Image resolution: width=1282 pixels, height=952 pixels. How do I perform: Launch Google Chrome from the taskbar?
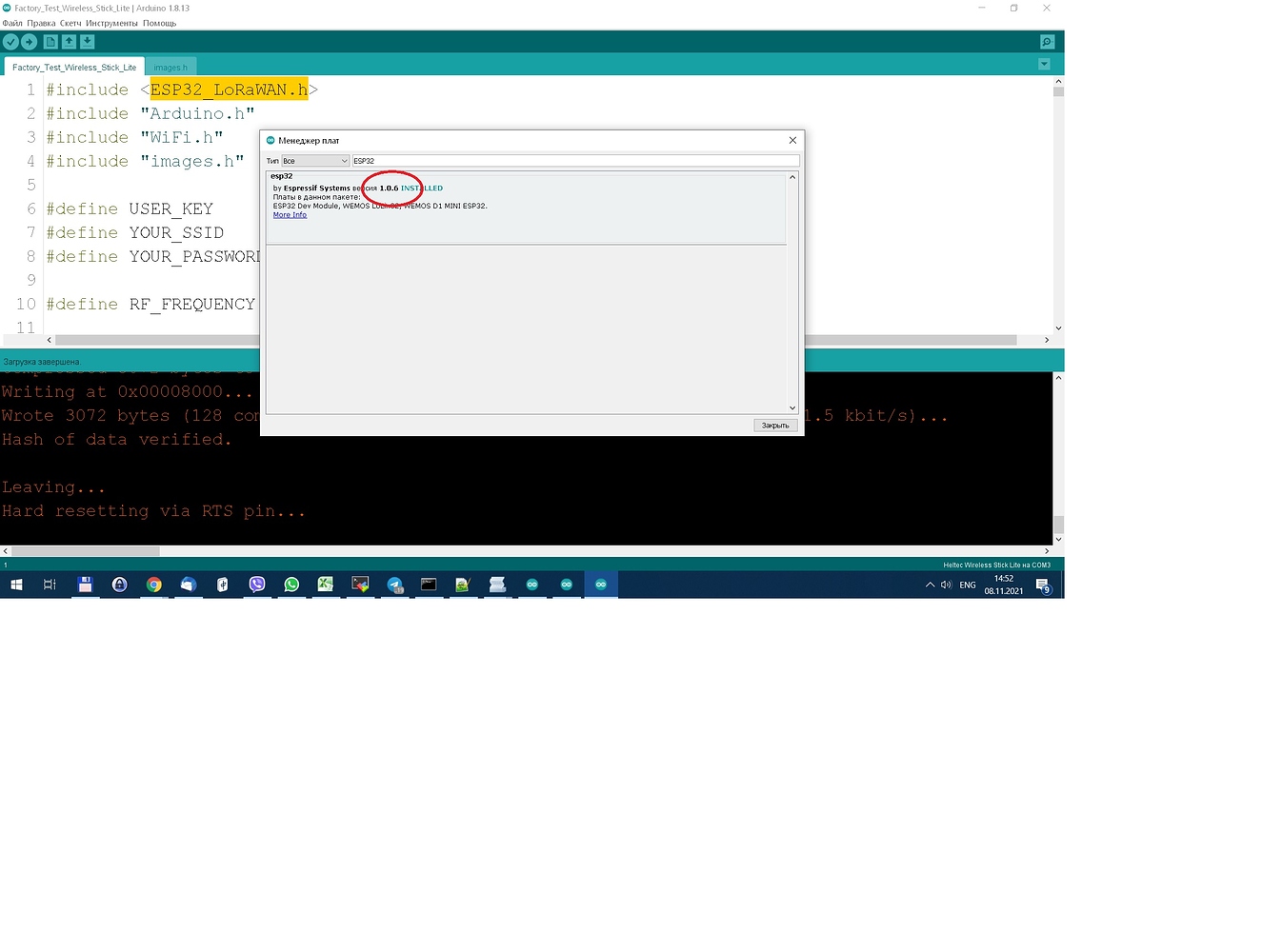(x=154, y=585)
